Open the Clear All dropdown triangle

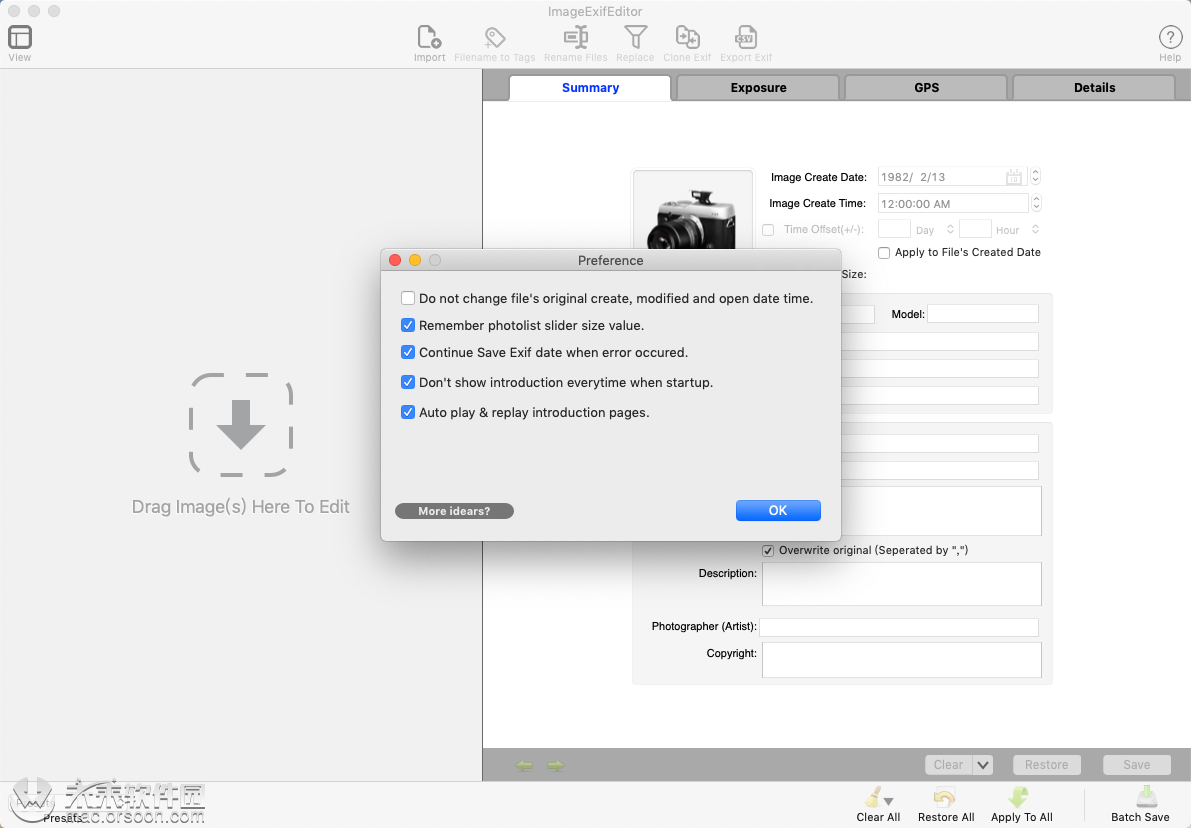coord(889,801)
